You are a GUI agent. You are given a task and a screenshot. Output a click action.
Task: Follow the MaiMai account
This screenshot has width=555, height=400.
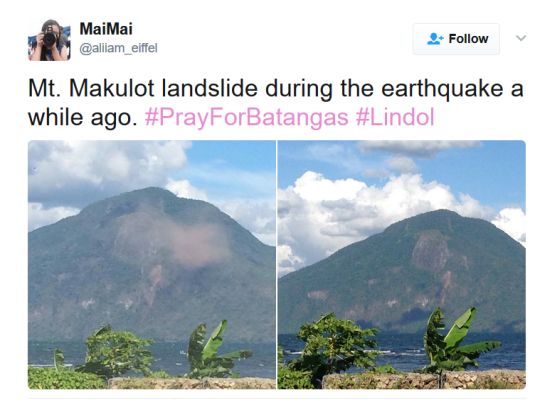456,39
